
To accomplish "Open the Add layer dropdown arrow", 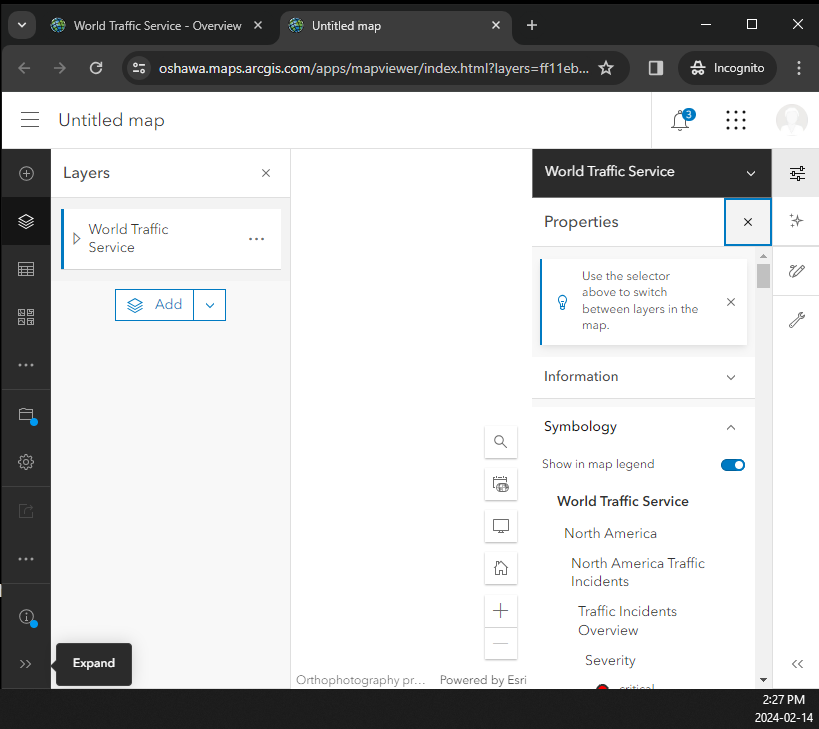I will pyautogui.click(x=210, y=305).
